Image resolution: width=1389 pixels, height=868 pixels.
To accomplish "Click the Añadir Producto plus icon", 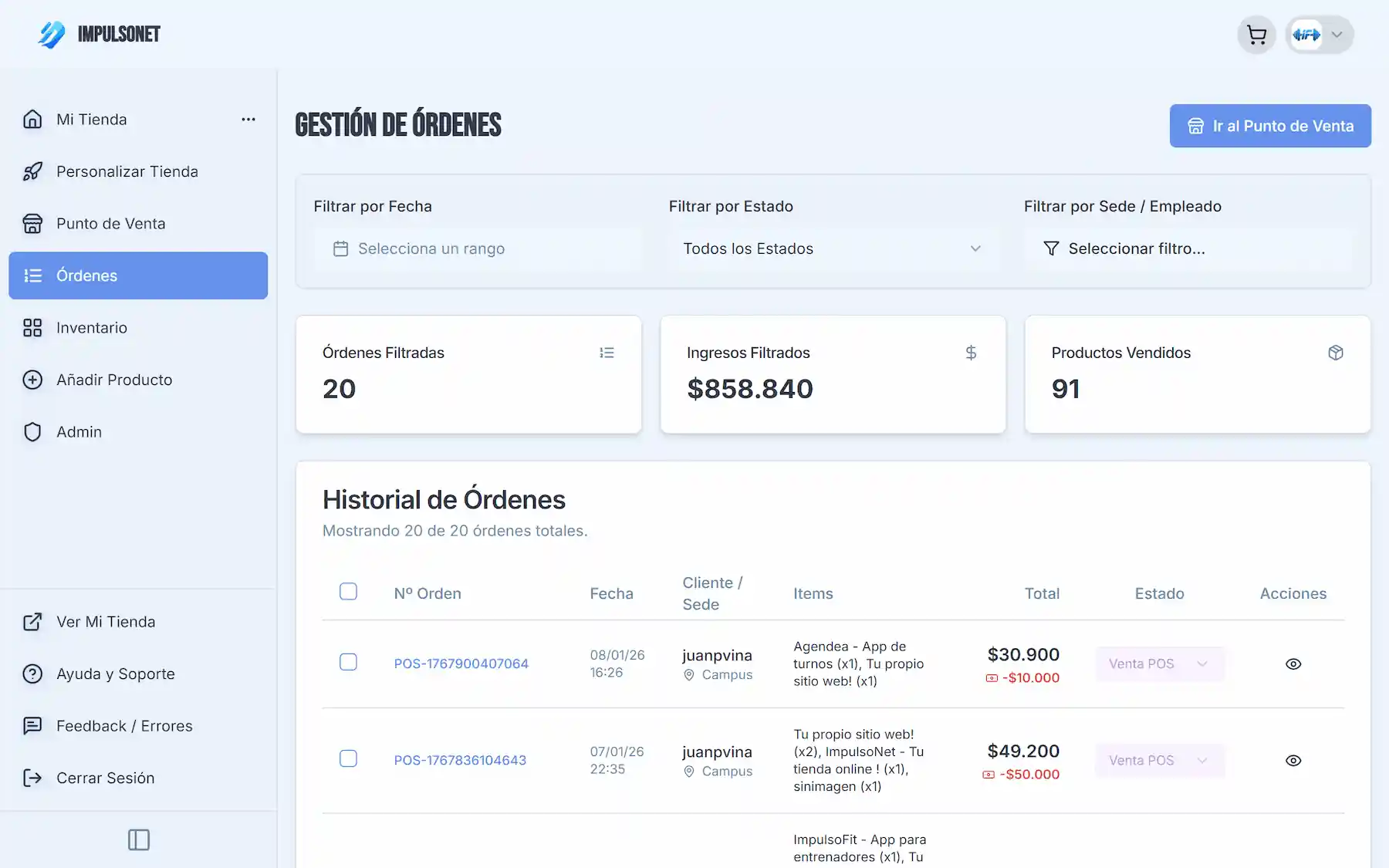I will 32,380.
